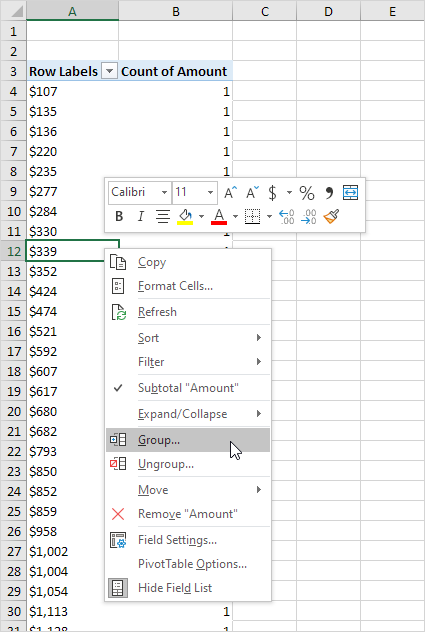Image resolution: width=425 pixels, height=632 pixels.
Task: Toggle the Subtotal "Amount" checkmark option
Action: pyautogui.click(x=188, y=388)
